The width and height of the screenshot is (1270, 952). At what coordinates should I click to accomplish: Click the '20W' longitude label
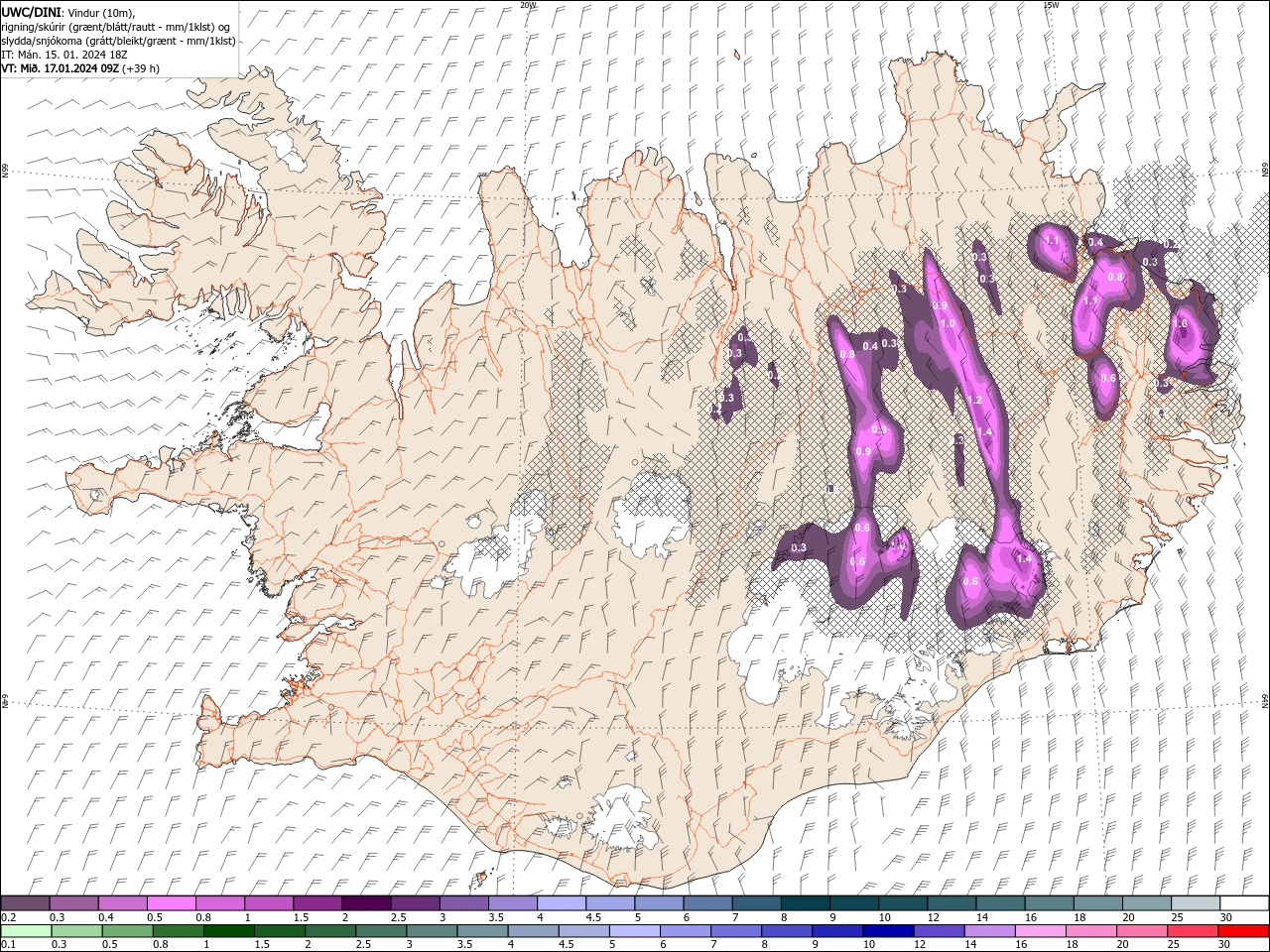529,5
